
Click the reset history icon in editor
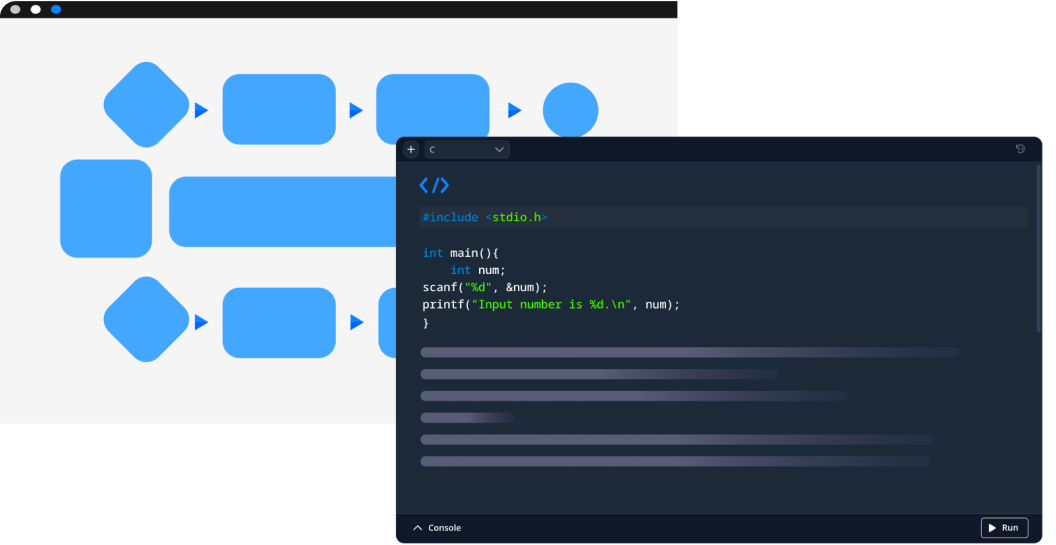tap(1020, 149)
